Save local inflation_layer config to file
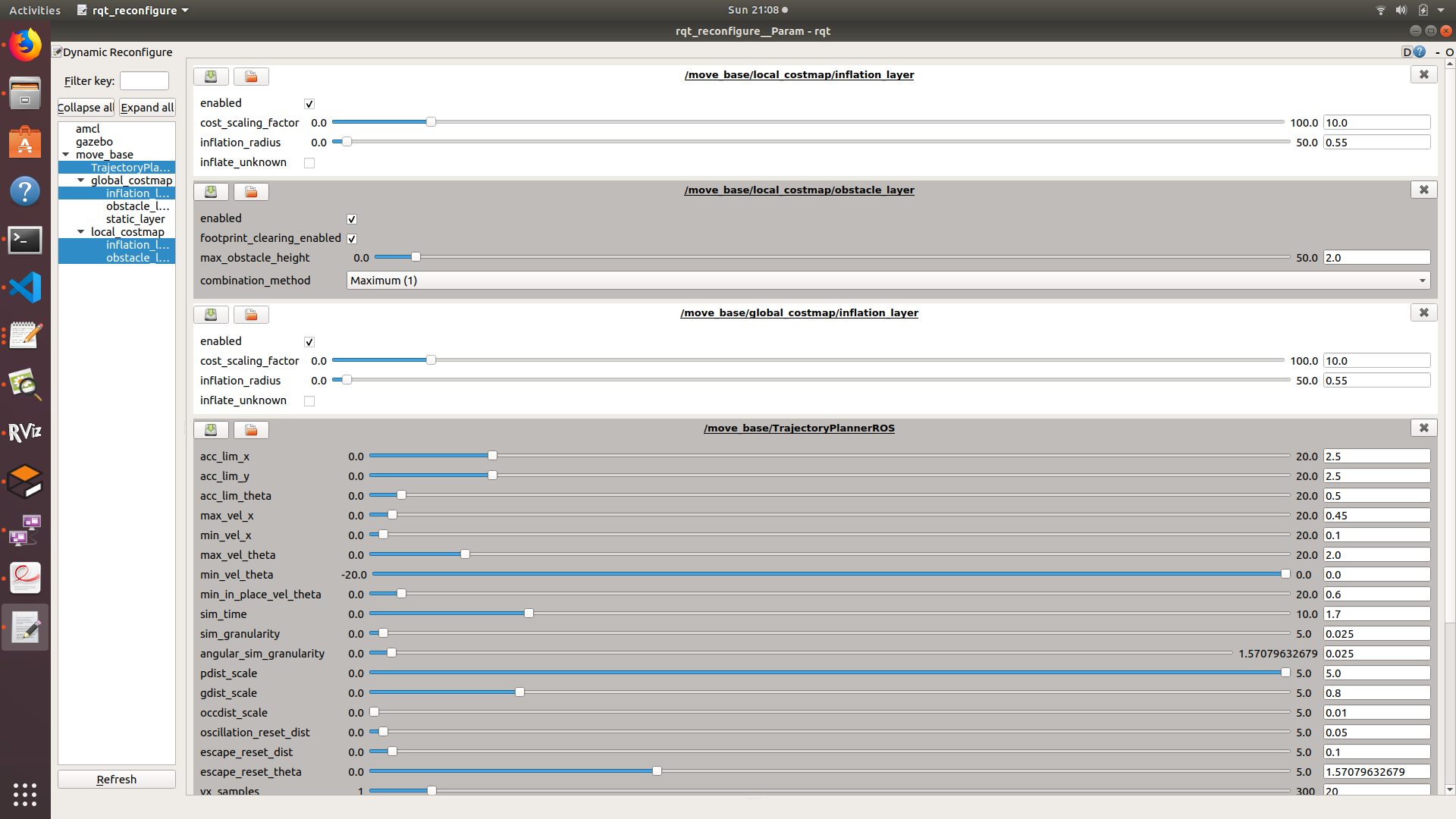1456x819 pixels. point(211,77)
